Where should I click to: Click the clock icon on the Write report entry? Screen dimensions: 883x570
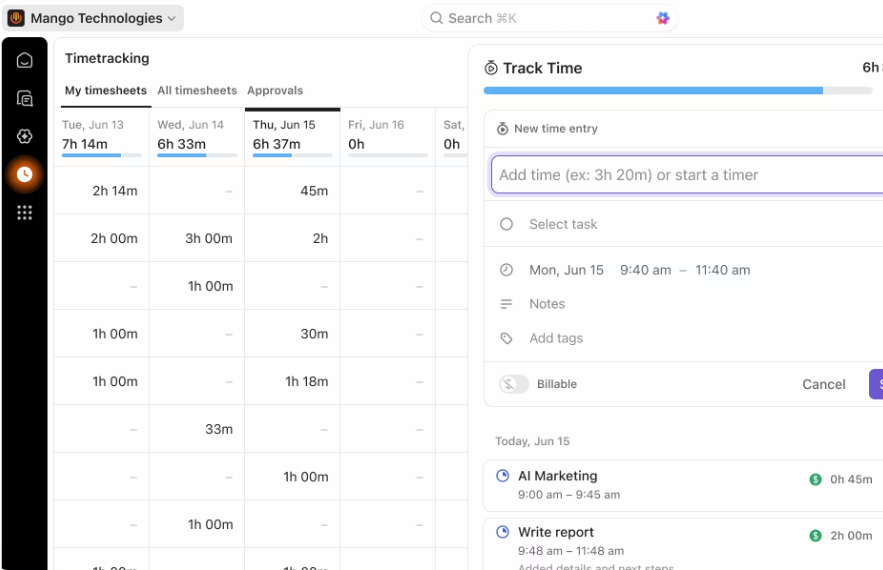coord(502,532)
